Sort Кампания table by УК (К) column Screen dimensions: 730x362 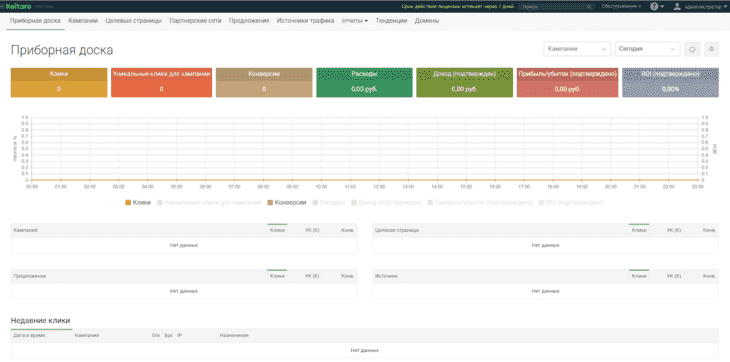(x=312, y=230)
